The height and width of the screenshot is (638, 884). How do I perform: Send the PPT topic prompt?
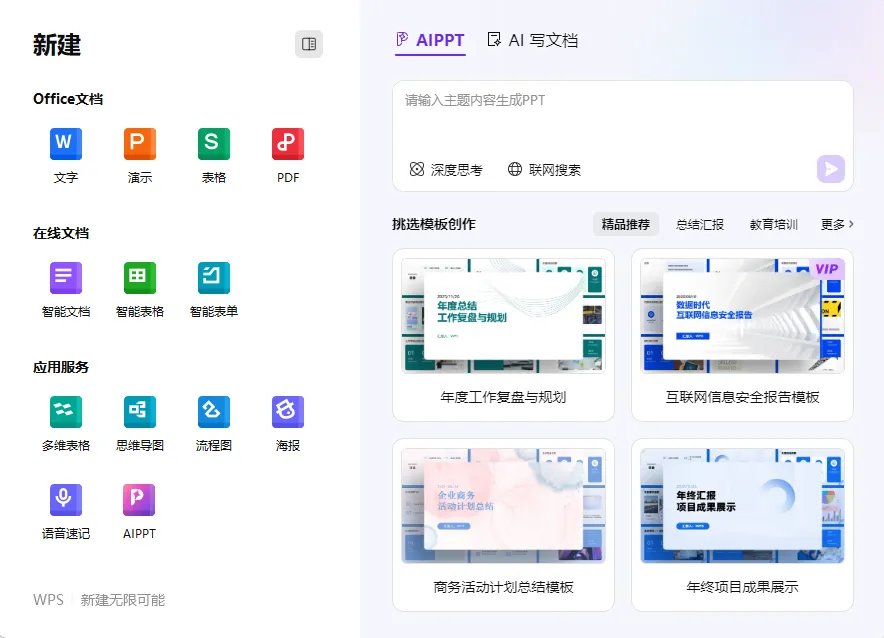pyautogui.click(x=830, y=169)
